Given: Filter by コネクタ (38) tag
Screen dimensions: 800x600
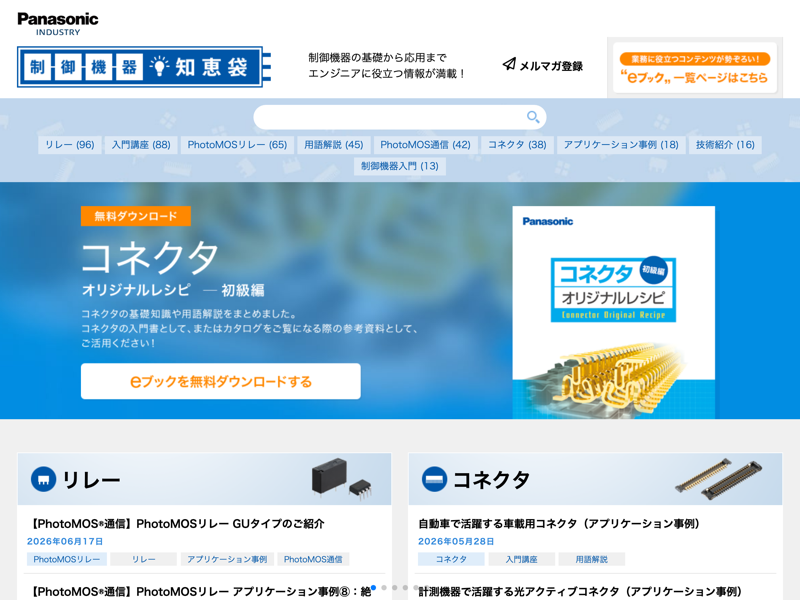Looking at the screenshot, I should pyautogui.click(x=517, y=145).
